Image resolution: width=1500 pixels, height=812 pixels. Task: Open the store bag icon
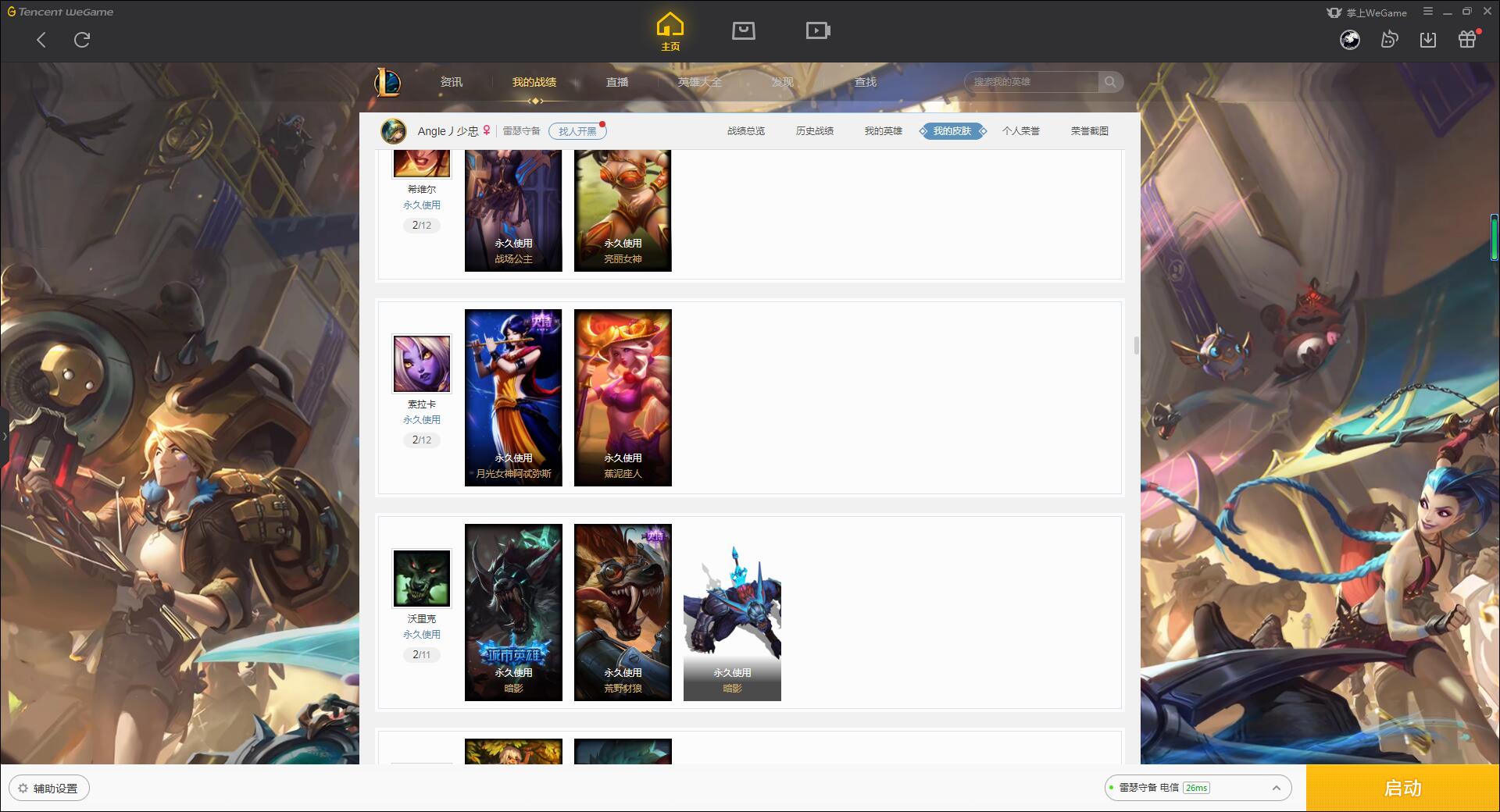(744, 31)
